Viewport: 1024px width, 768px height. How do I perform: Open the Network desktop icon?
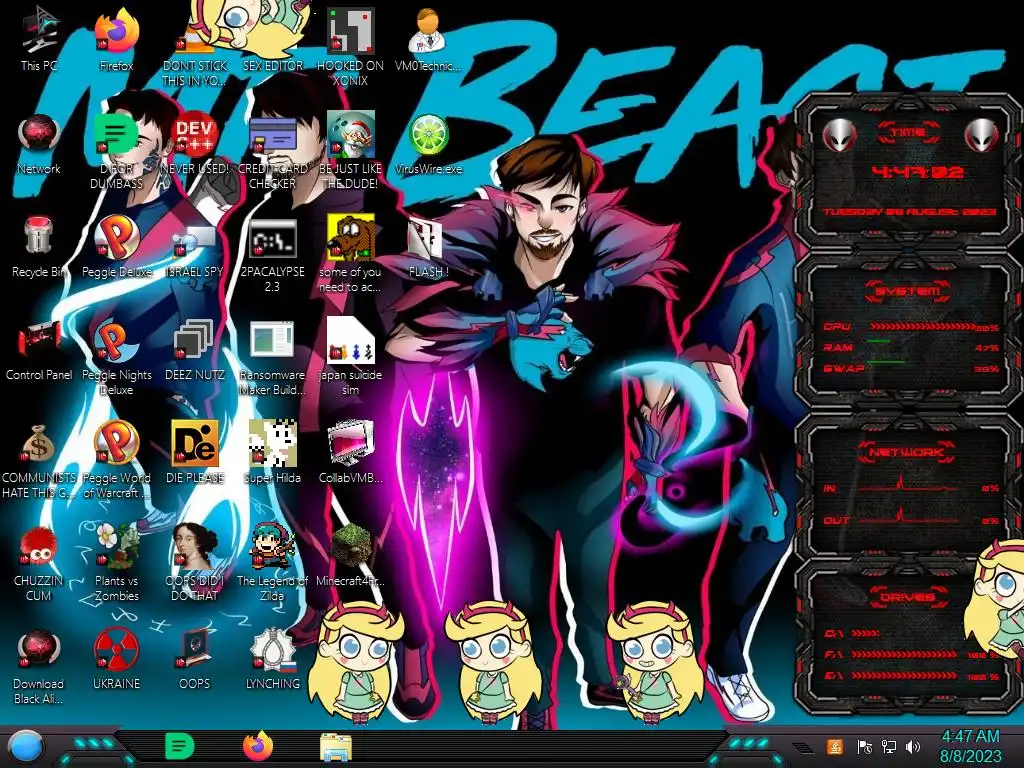[x=39, y=142]
